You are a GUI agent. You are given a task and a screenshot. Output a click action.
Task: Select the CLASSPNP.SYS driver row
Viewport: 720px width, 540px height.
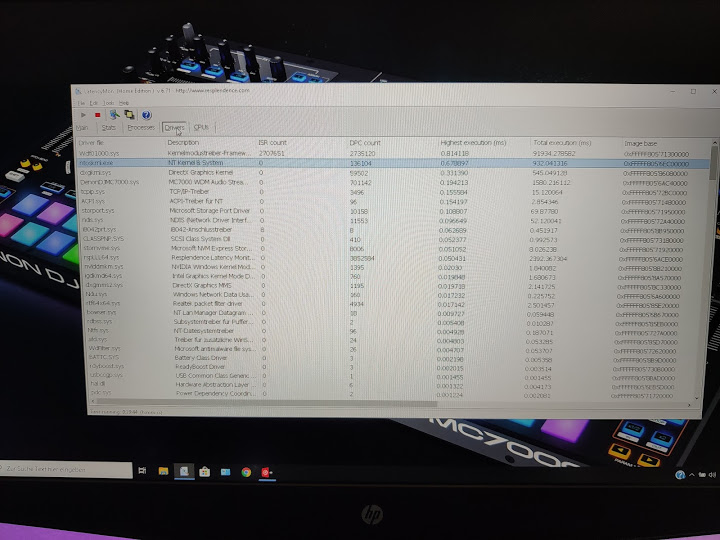point(394,240)
